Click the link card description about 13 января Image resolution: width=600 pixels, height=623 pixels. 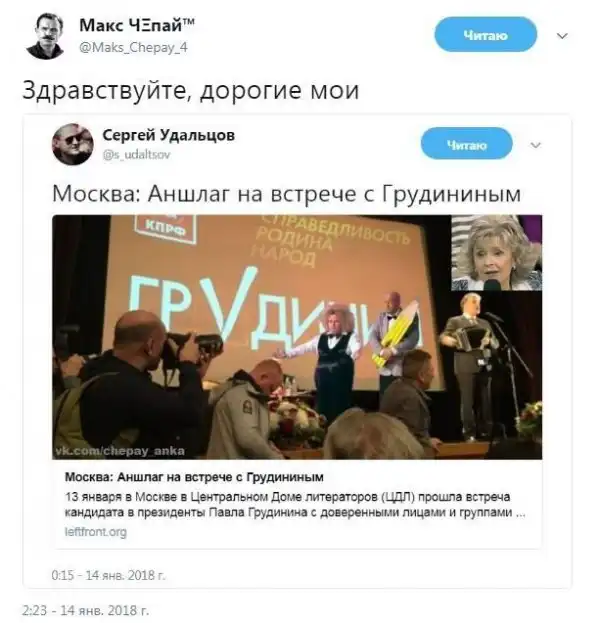click(295, 505)
